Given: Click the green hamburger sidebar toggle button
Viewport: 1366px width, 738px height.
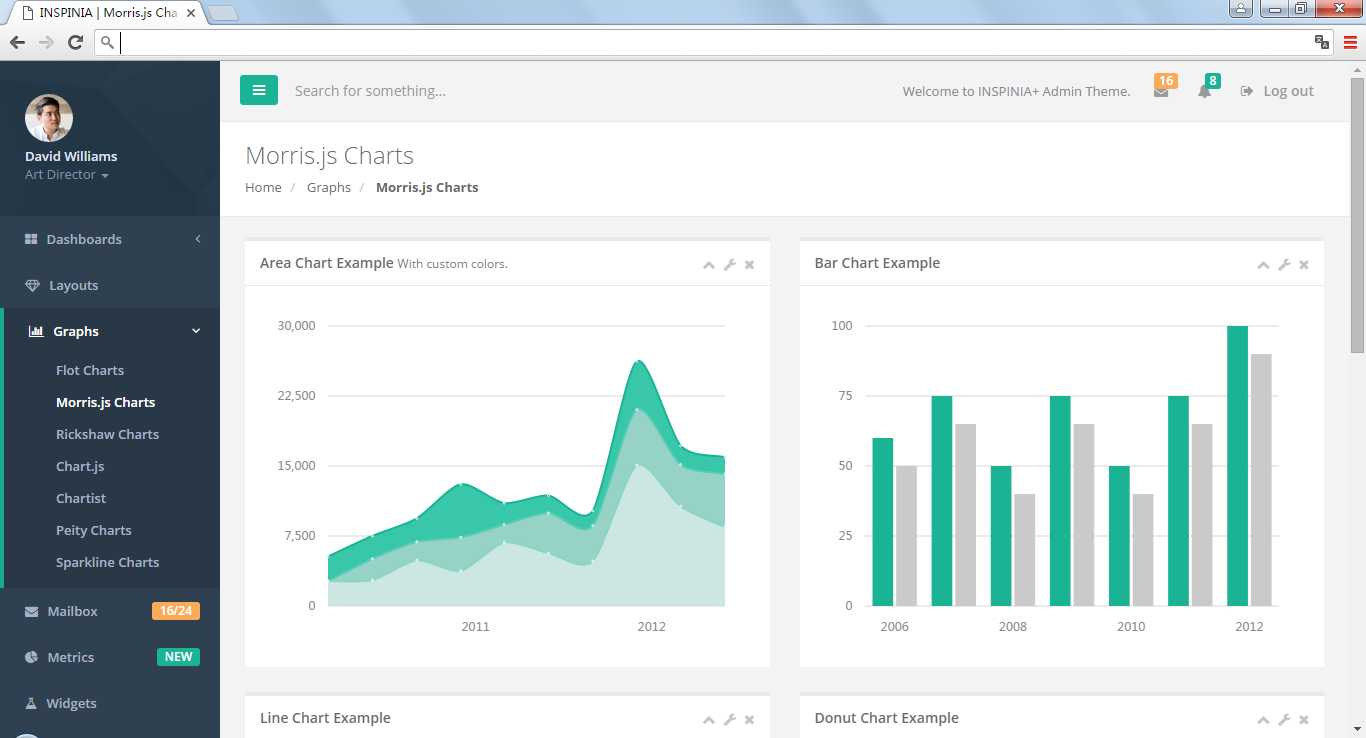Looking at the screenshot, I should [x=259, y=90].
